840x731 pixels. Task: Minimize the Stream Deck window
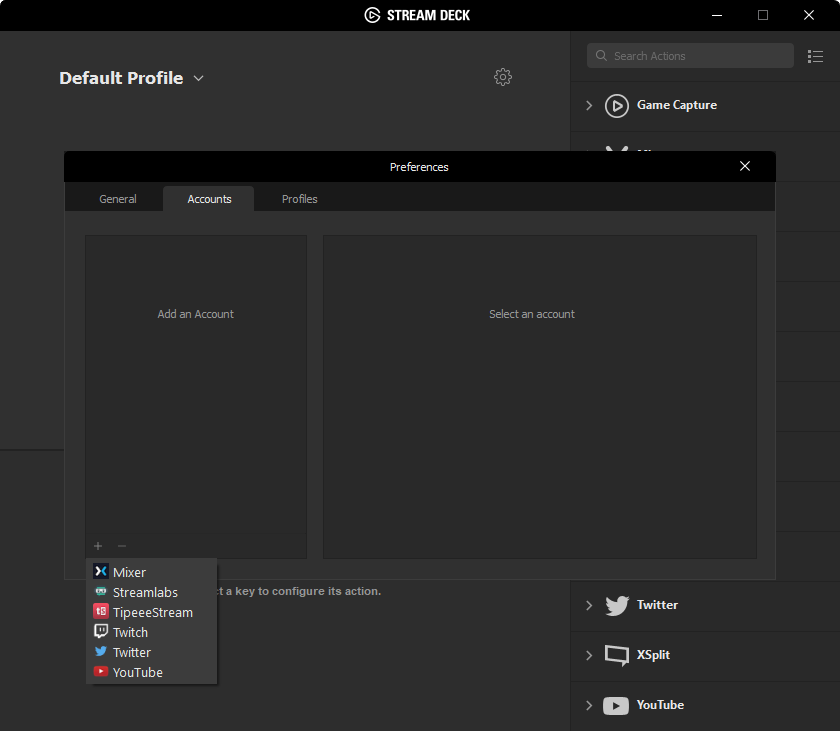pyautogui.click(x=717, y=15)
